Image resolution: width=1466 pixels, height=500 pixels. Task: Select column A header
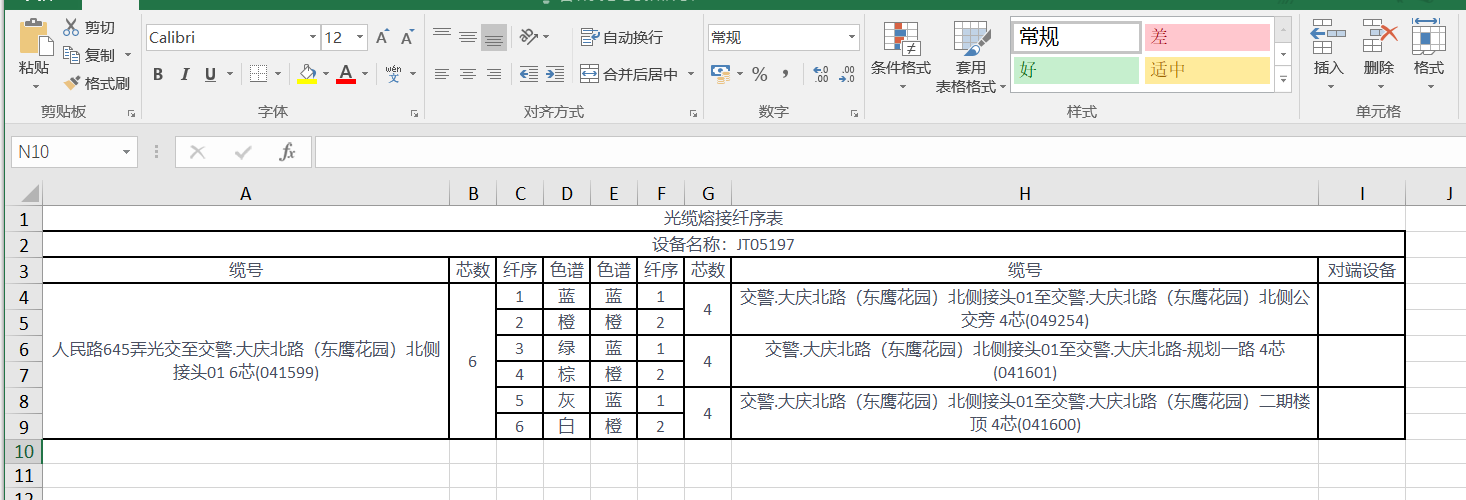(246, 194)
